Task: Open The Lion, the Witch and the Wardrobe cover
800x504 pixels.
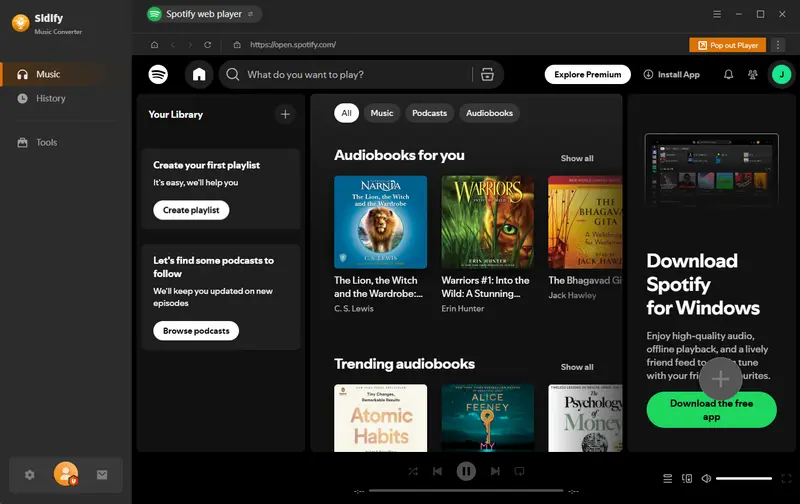Action: pos(381,222)
